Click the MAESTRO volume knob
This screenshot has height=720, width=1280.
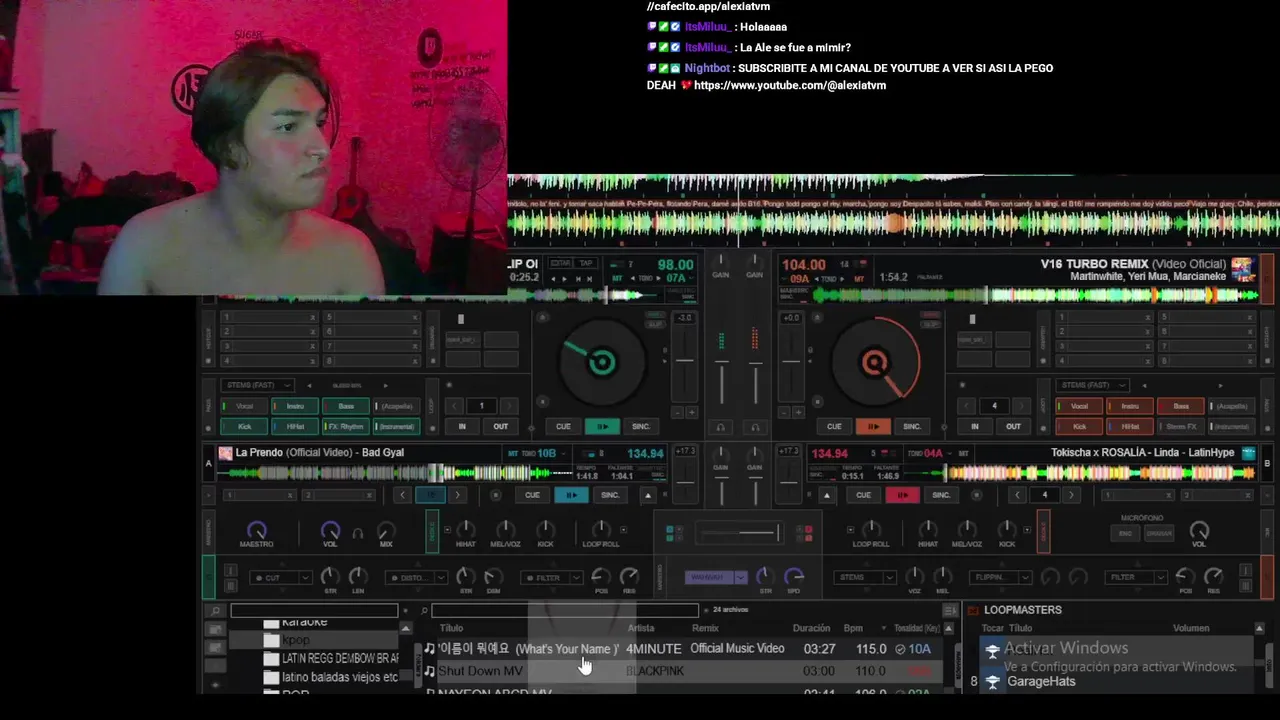tap(257, 530)
